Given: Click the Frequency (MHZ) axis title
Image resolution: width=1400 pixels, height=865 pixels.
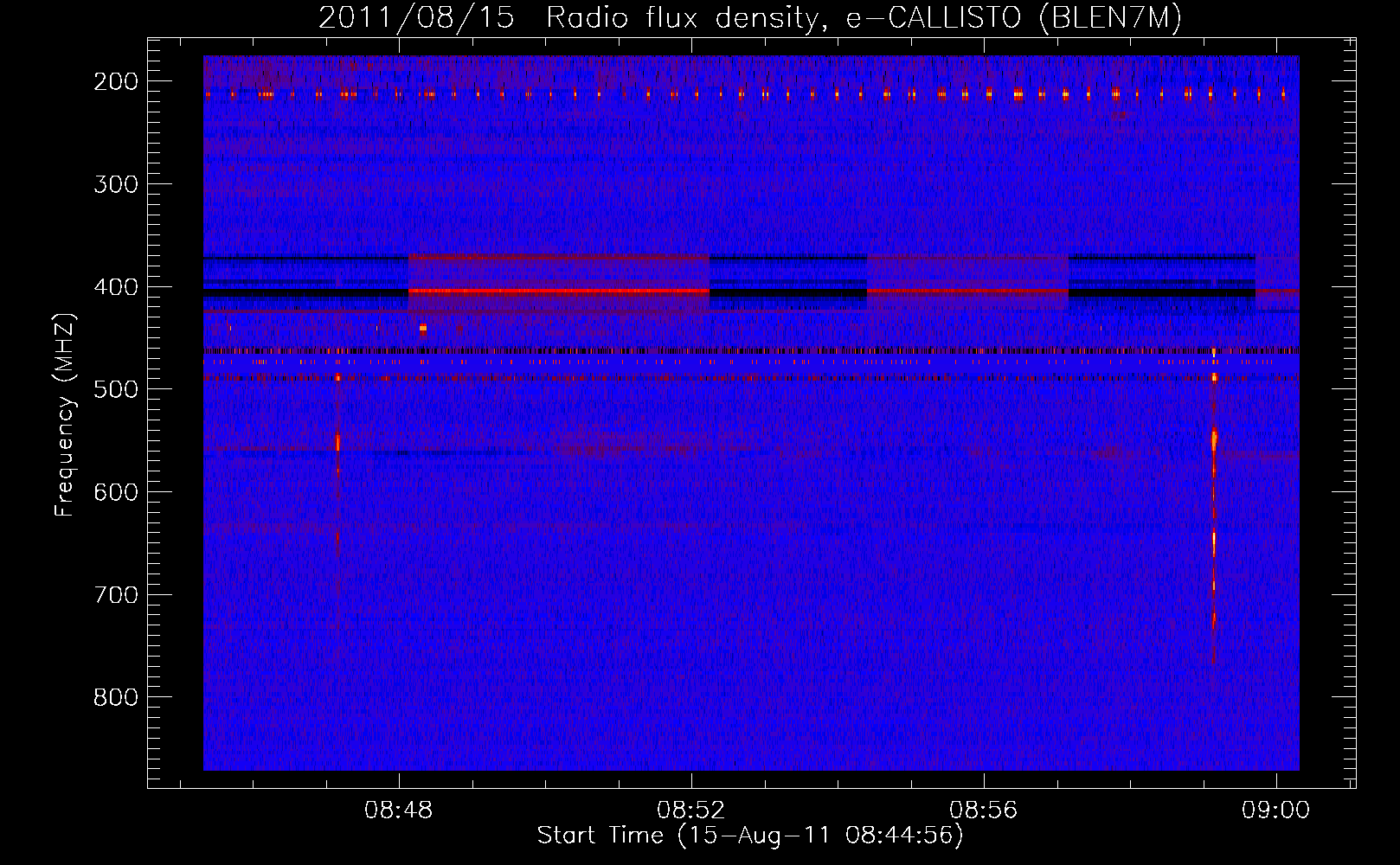Looking at the screenshot, I should (65, 414).
